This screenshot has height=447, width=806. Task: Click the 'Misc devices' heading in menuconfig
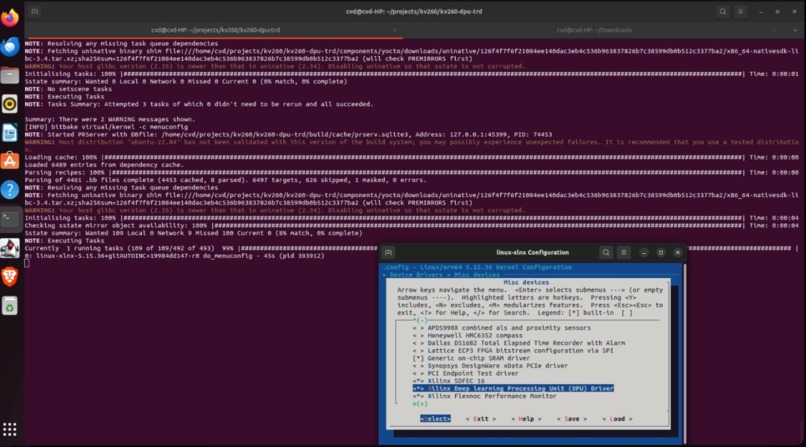point(526,283)
